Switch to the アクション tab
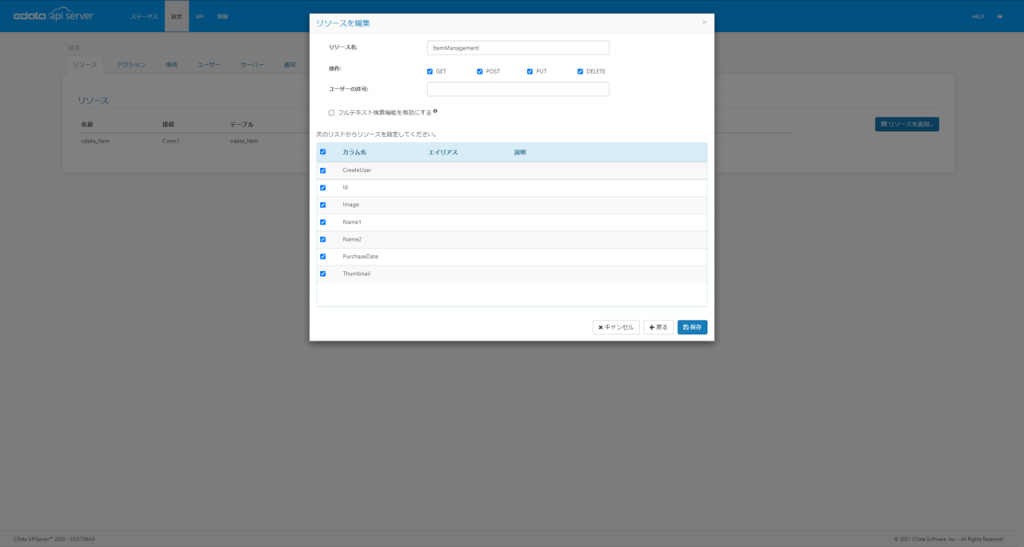The width and height of the screenshot is (1024, 547). click(131, 64)
